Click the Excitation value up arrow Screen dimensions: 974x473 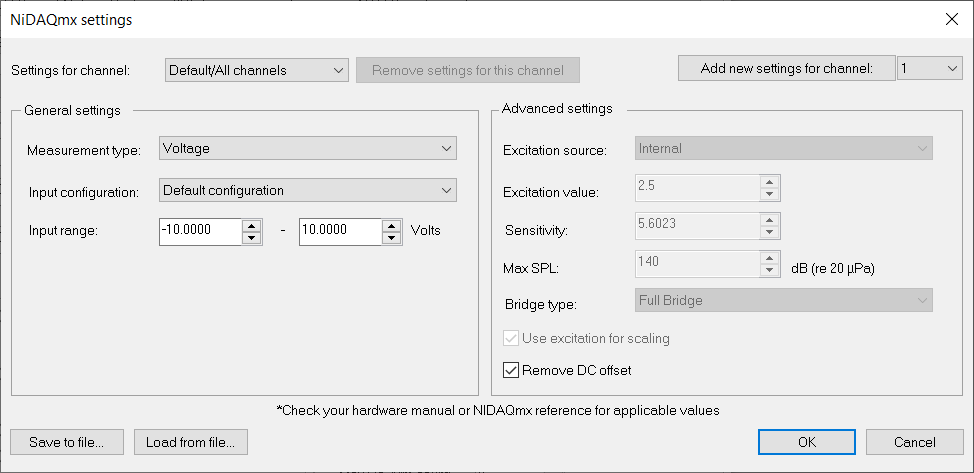click(x=769, y=182)
